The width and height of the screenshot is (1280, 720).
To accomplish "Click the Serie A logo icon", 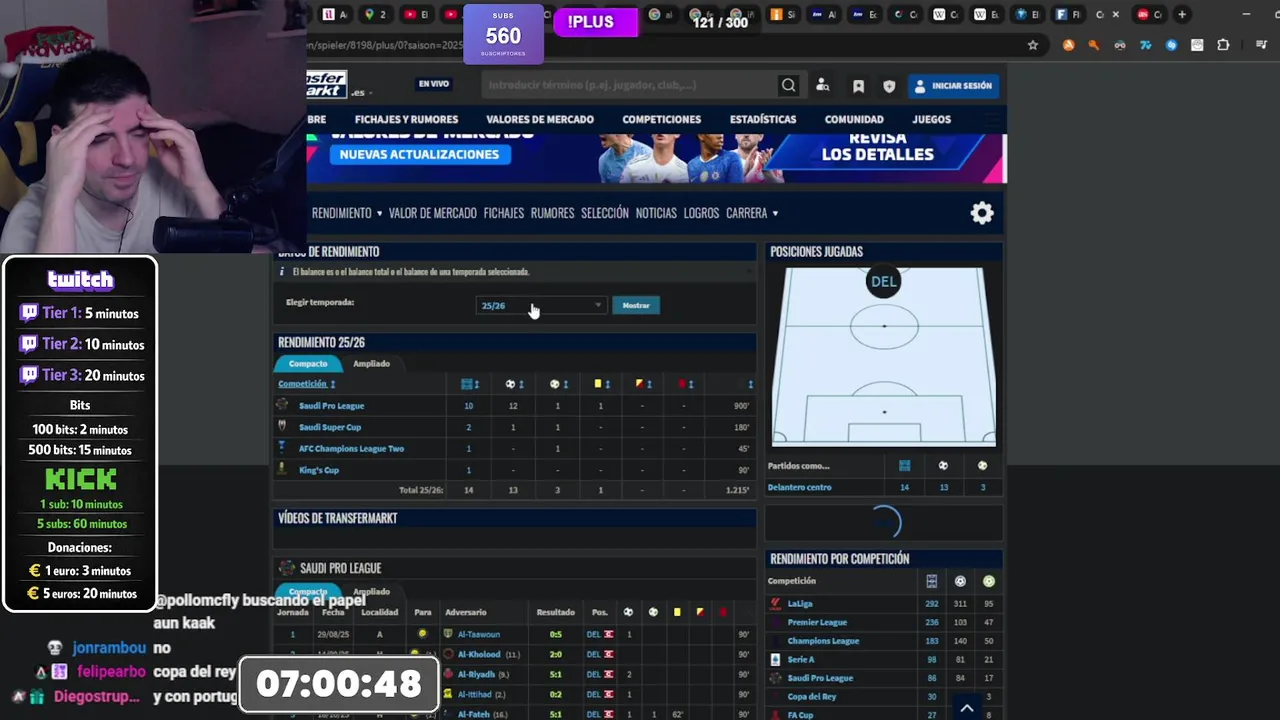I will (x=775, y=660).
